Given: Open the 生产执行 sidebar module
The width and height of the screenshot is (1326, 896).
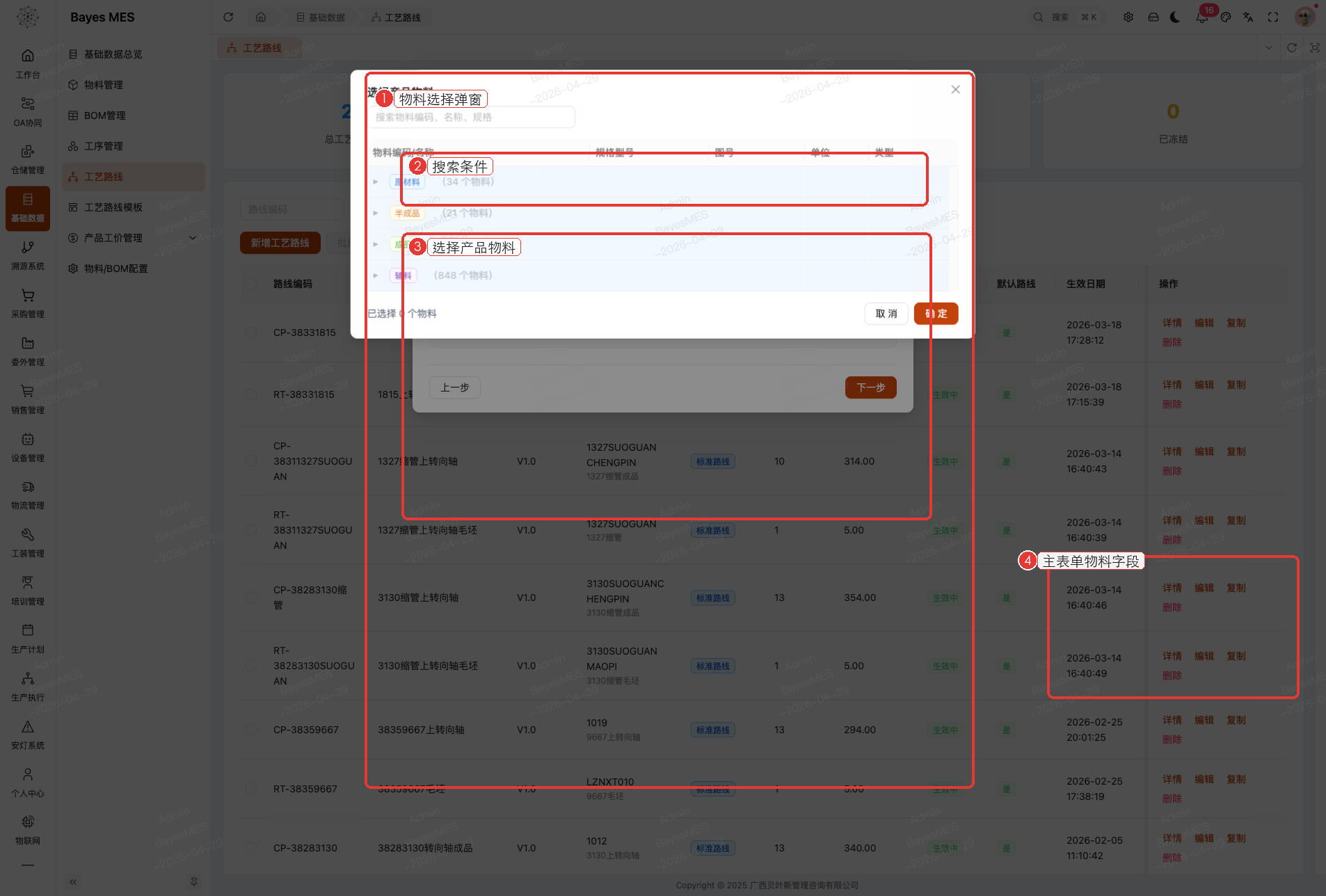Looking at the screenshot, I should pyautogui.click(x=28, y=687).
